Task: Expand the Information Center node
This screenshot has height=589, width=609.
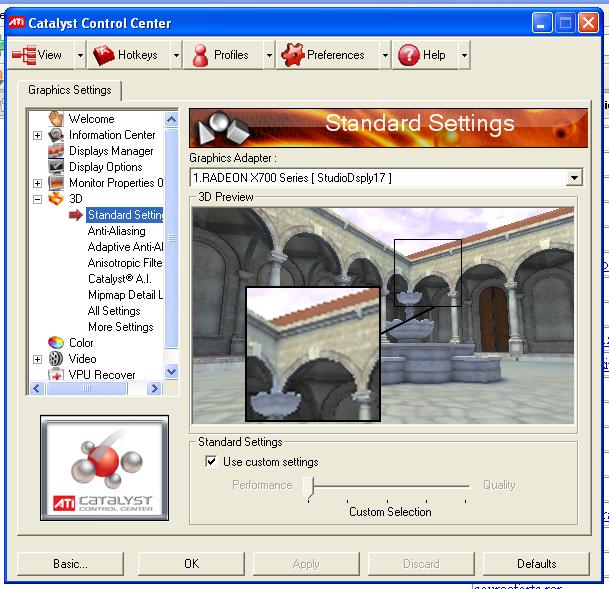Action: tap(37, 135)
